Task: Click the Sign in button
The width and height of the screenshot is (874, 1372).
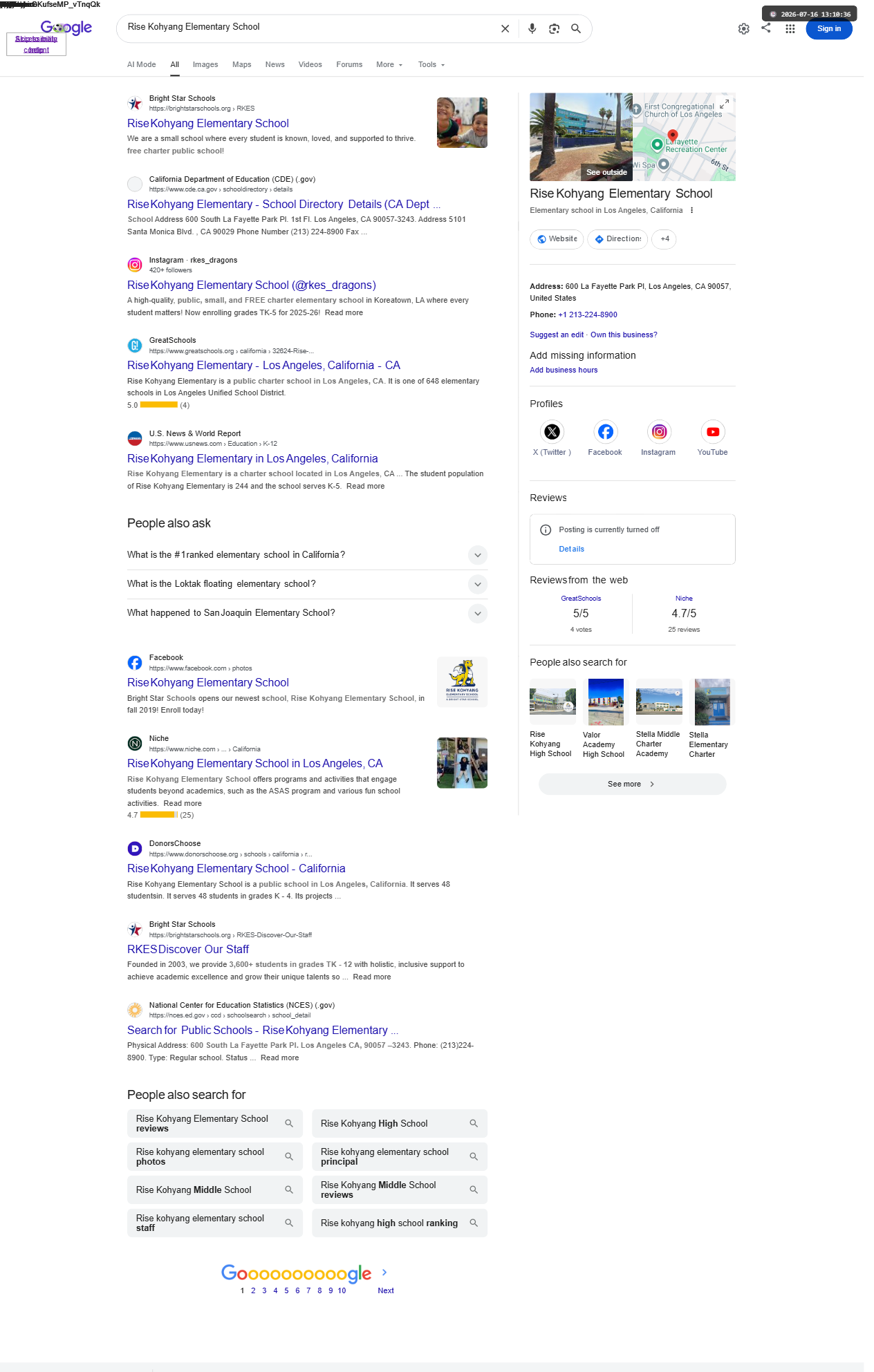Action: (x=829, y=29)
